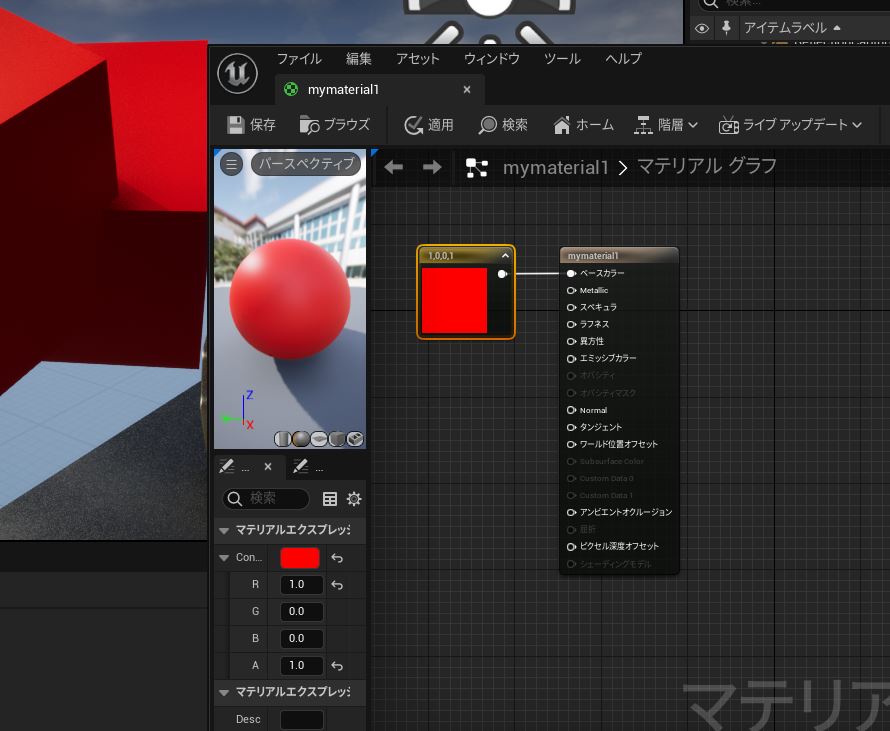Set preview mesh to cylinder

(282, 439)
